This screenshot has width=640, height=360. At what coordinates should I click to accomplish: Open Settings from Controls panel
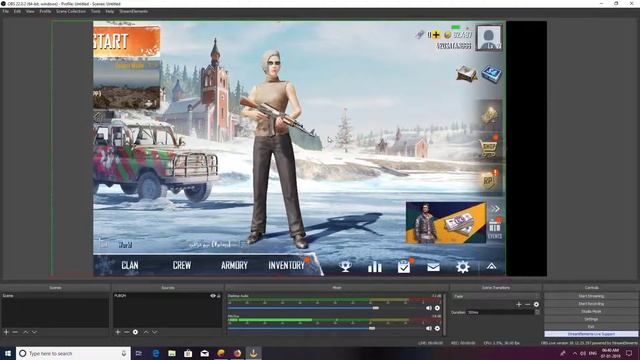[x=591, y=319]
